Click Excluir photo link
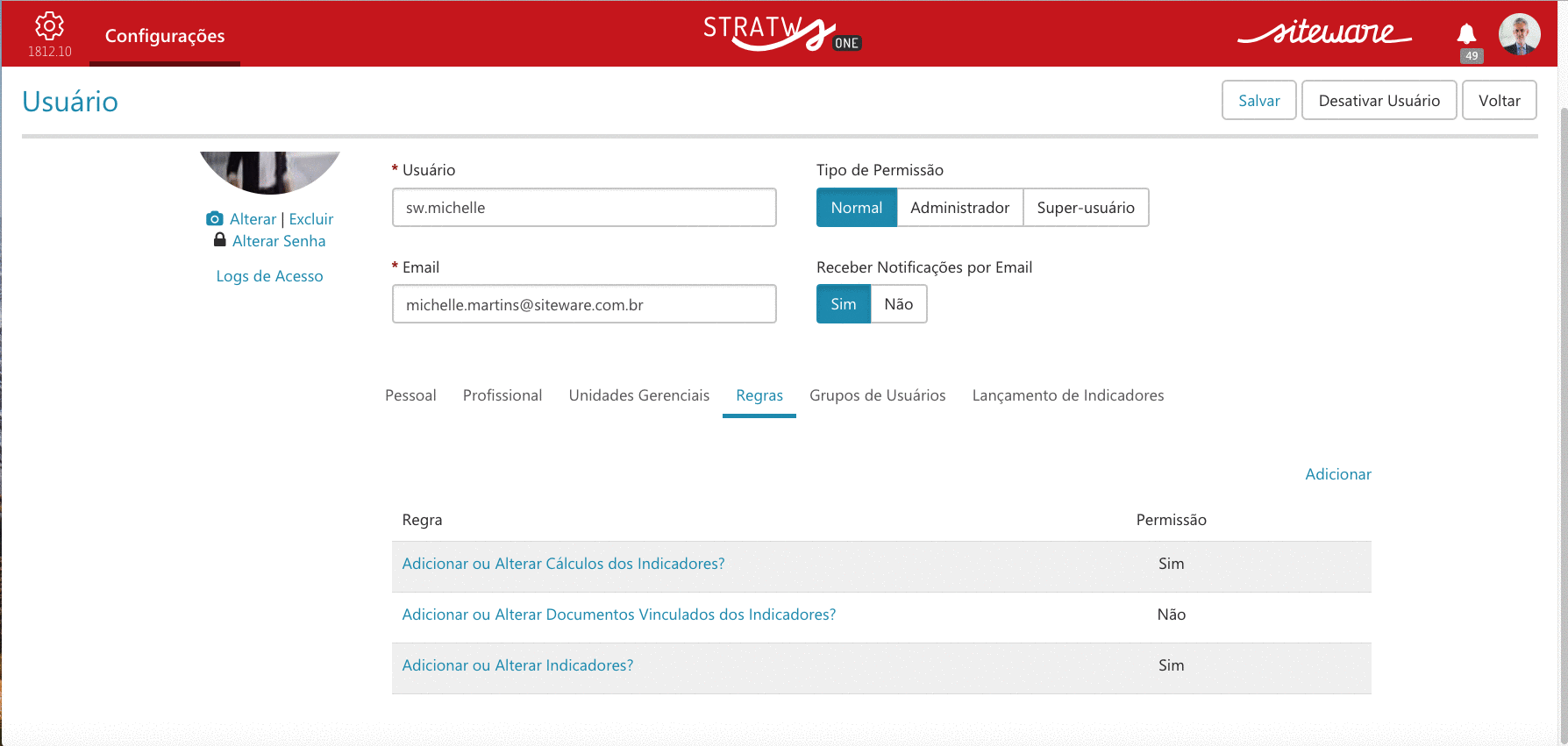The image size is (1568, 746). pyautogui.click(x=311, y=219)
